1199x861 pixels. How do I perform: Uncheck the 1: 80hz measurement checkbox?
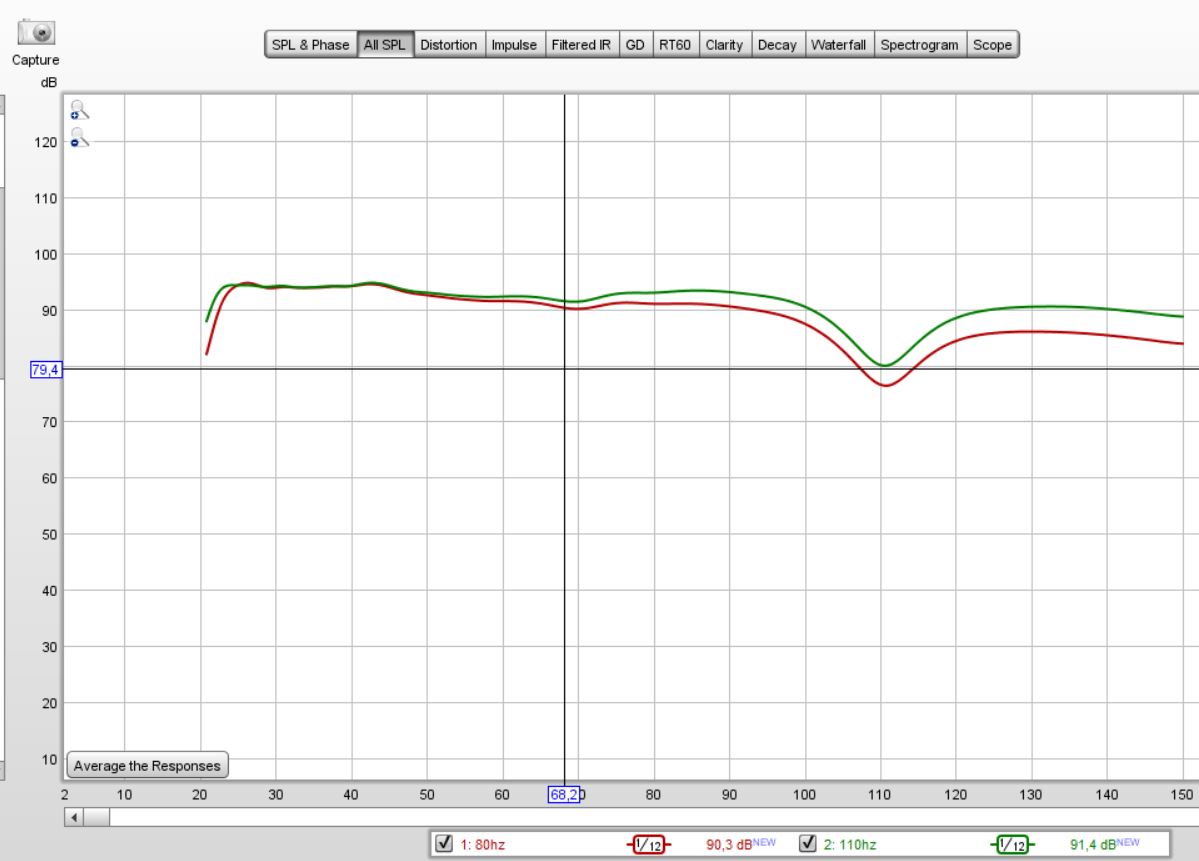point(446,844)
